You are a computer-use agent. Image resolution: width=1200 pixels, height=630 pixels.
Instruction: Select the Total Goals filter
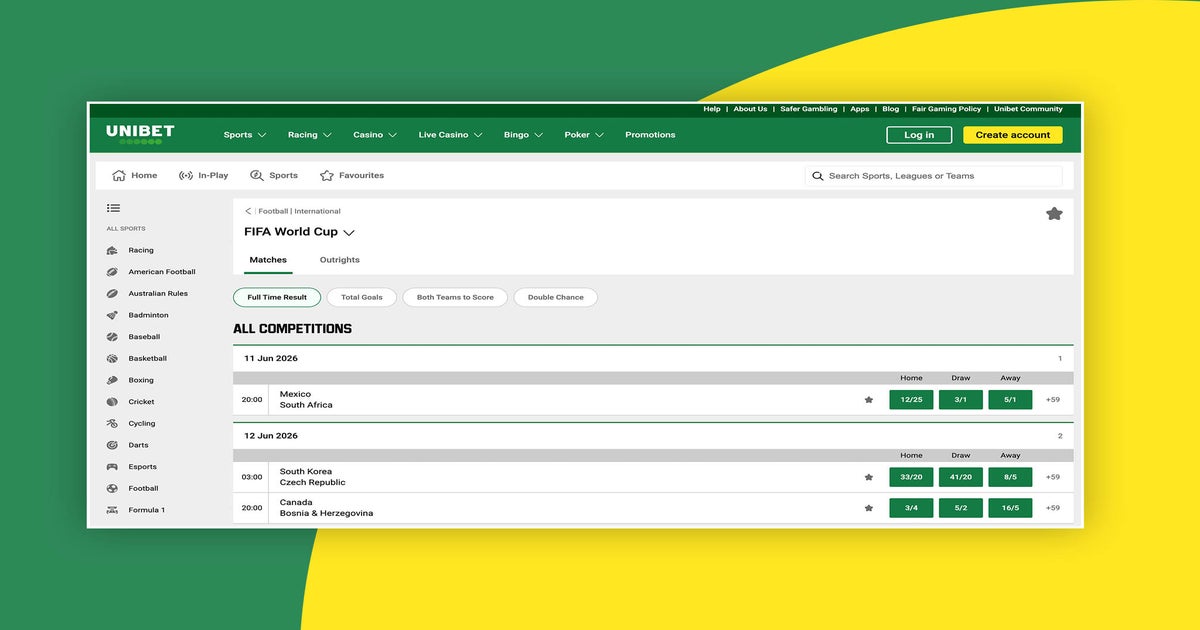click(x=362, y=297)
